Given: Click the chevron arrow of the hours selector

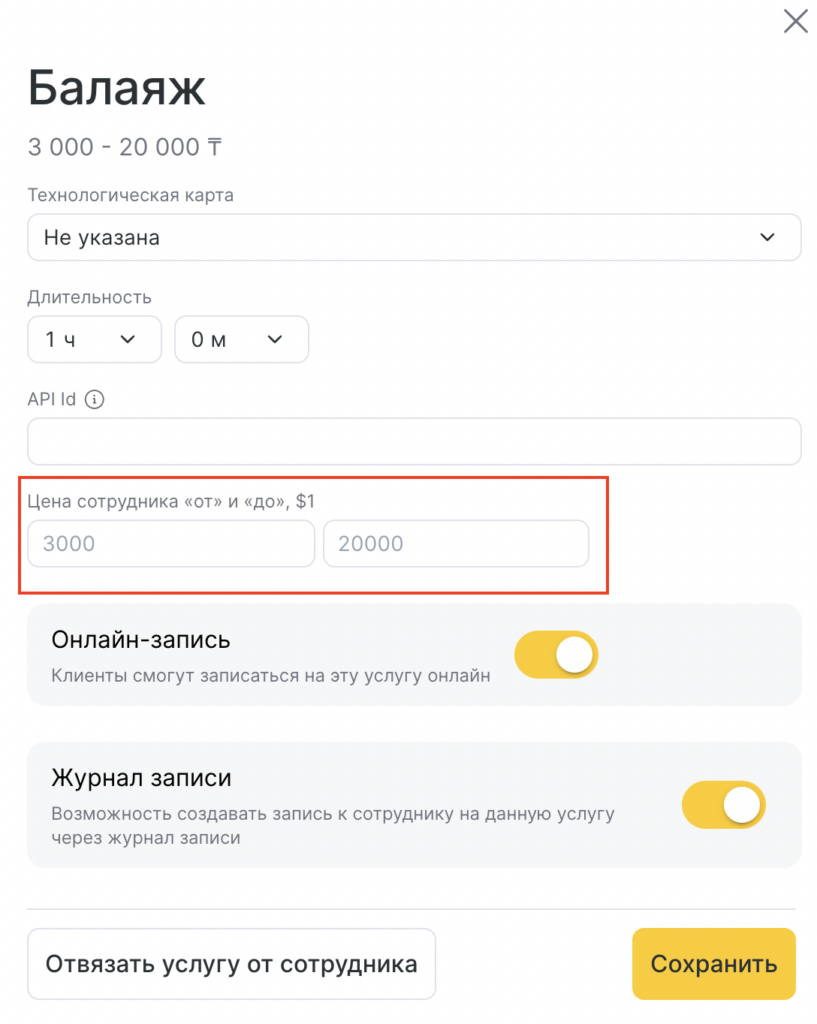Looking at the screenshot, I should [x=127, y=340].
